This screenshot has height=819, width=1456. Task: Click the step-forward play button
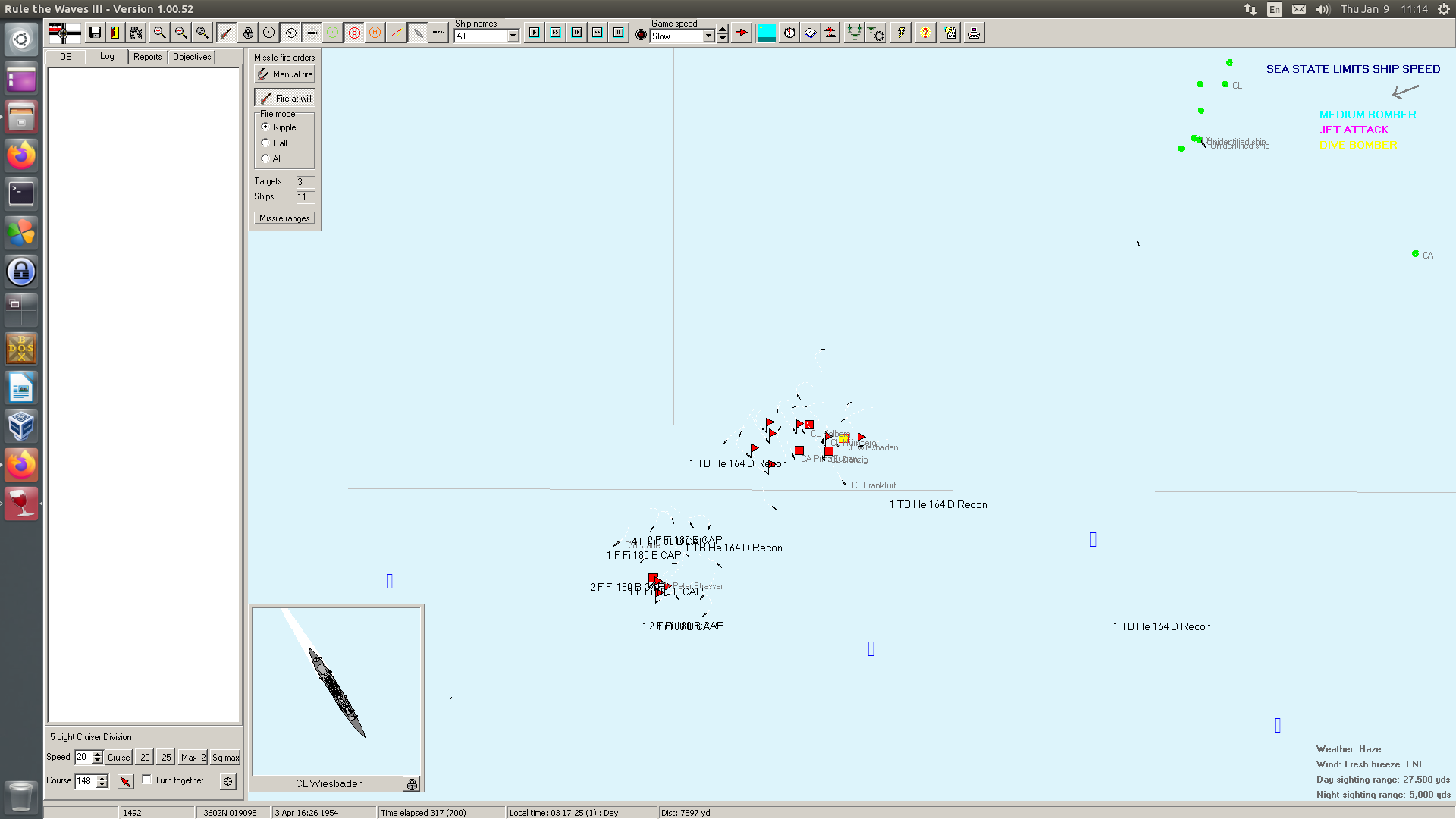click(x=577, y=33)
